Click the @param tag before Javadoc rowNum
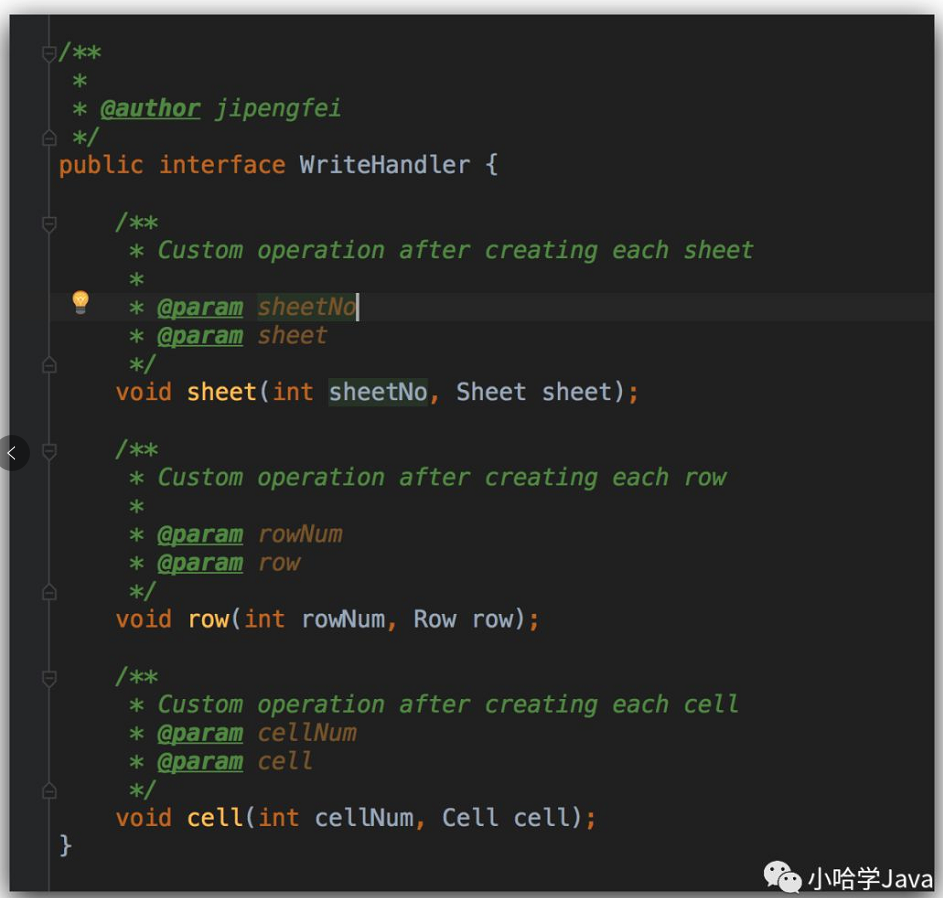This screenshot has width=943, height=898. click(x=200, y=535)
